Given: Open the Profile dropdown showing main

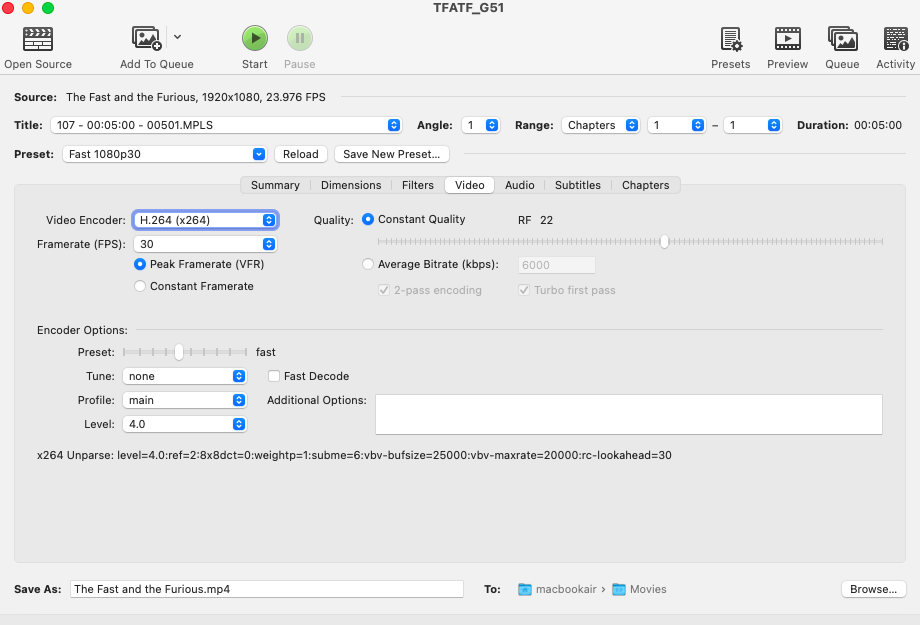Looking at the screenshot, I should [x=184, y=400].
